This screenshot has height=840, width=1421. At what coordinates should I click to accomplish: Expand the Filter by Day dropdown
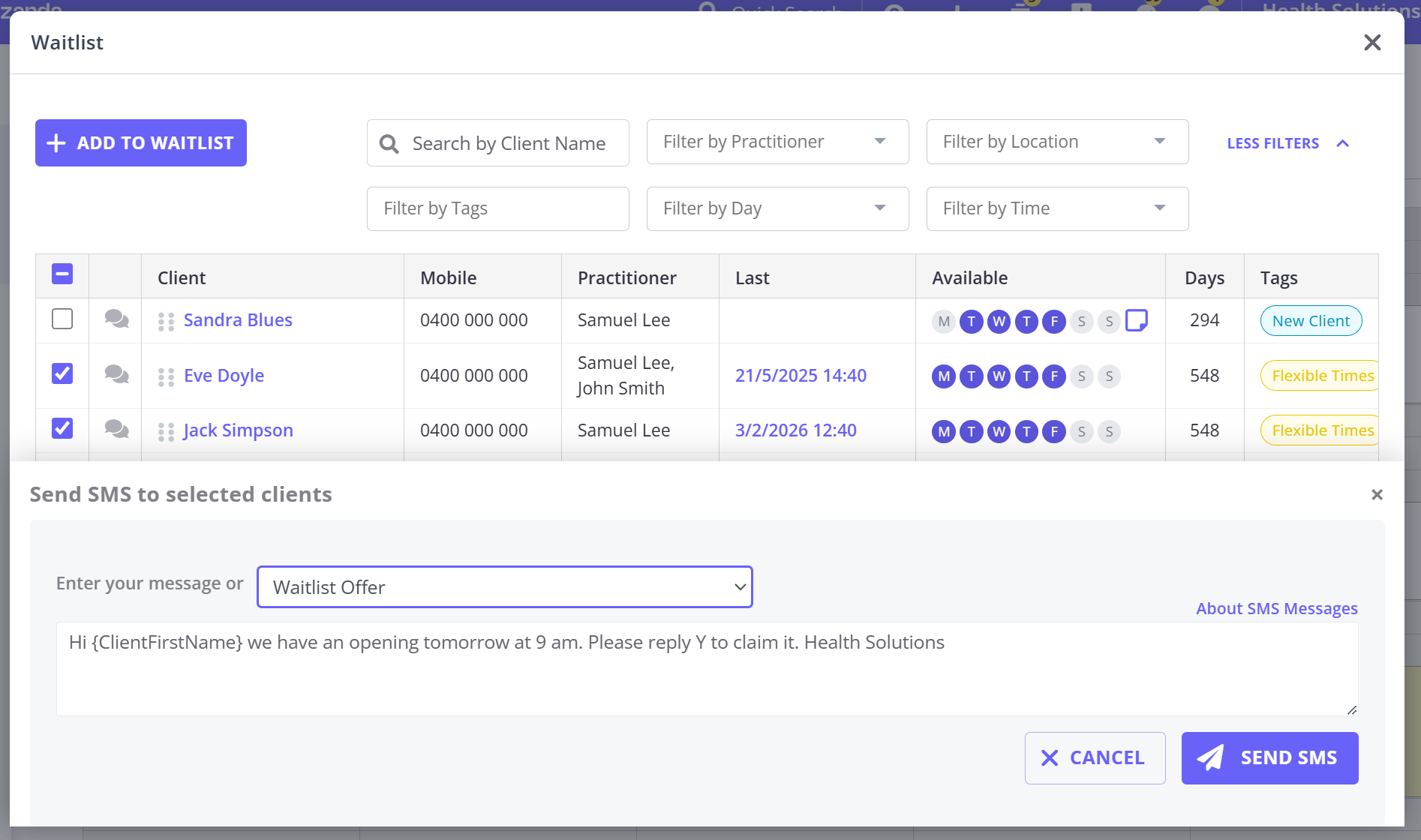pos(777,208)
